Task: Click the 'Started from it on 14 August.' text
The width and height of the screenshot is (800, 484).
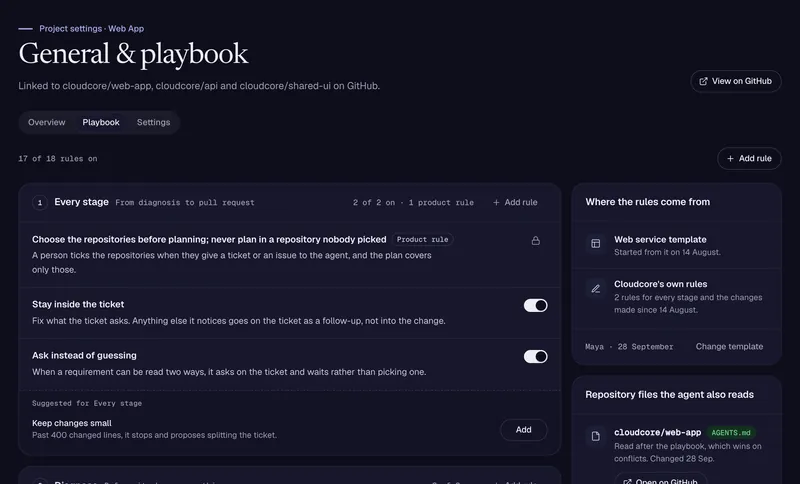Action: pos(667,252)
